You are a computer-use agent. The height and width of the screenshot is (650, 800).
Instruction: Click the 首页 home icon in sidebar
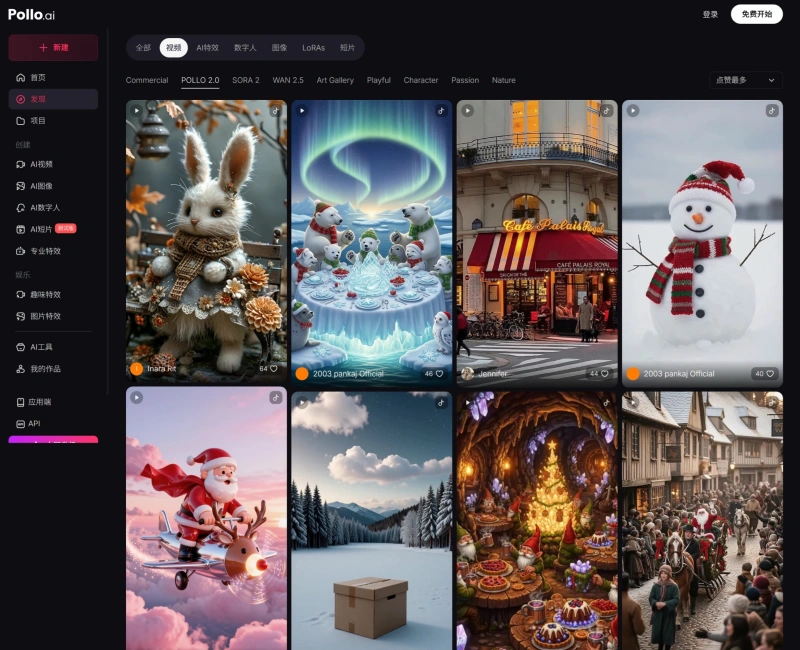coord(21,78)
